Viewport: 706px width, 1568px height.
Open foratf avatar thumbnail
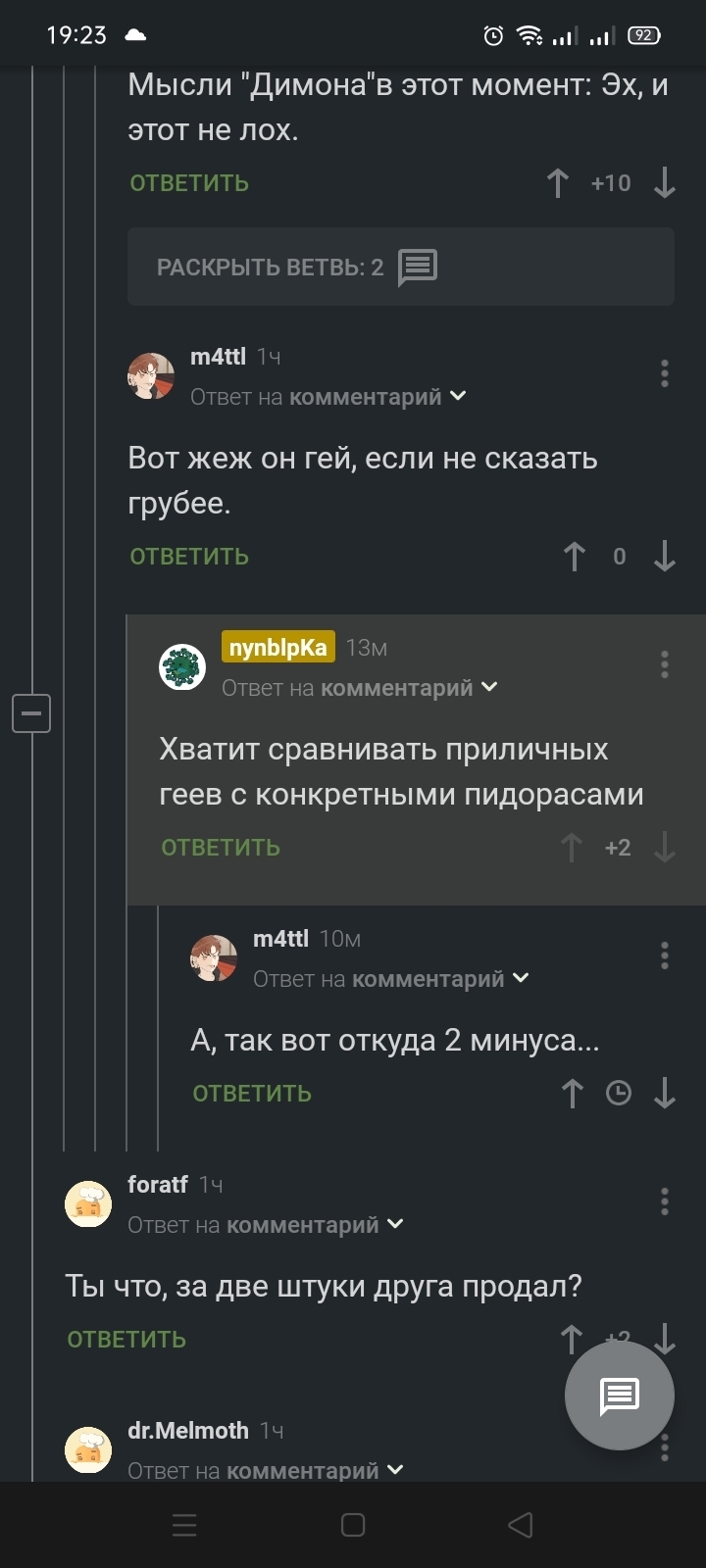coord(88,1204)
